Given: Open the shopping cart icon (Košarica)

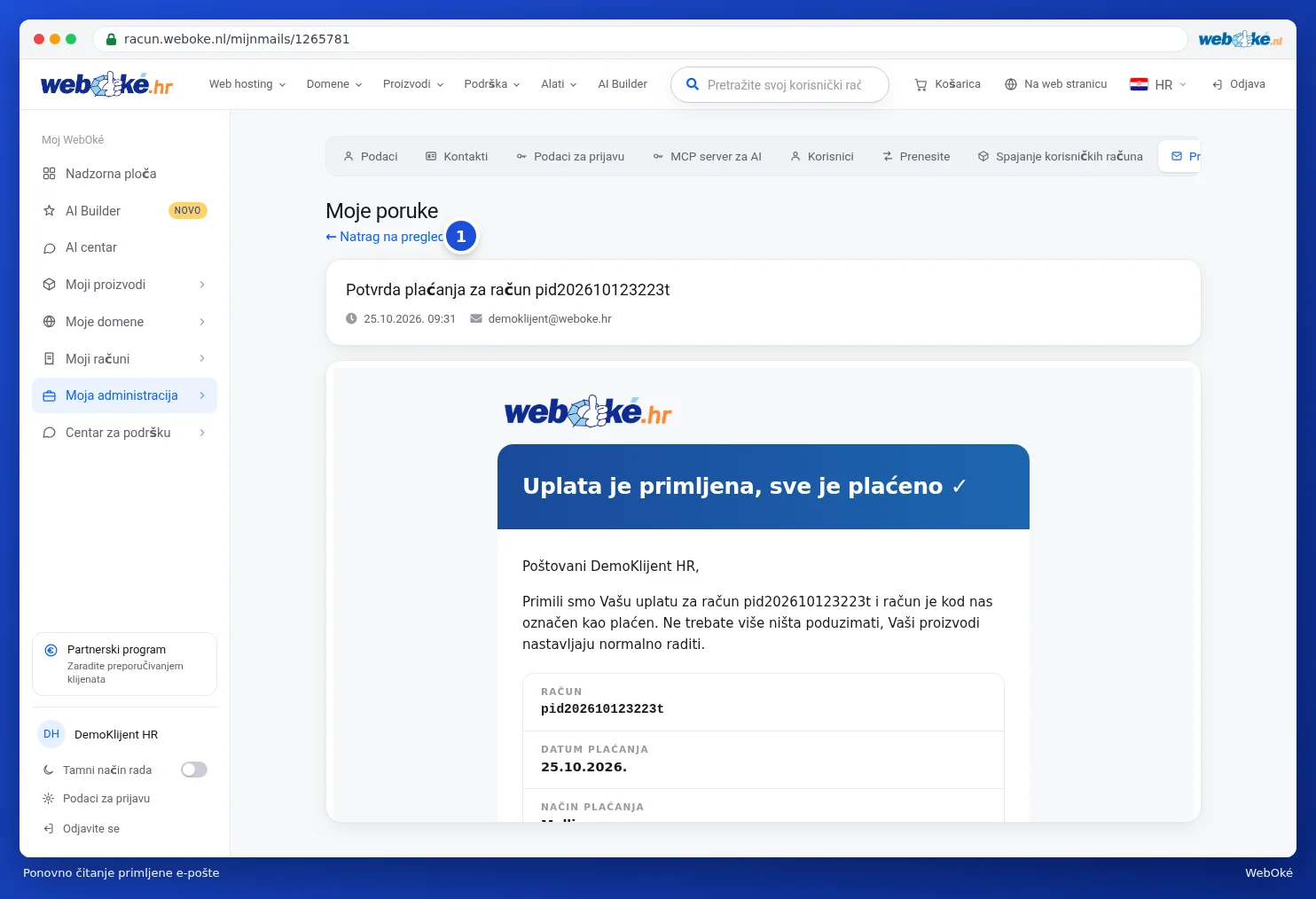Looking at the screenshot, I should click(x=920, y=84).
